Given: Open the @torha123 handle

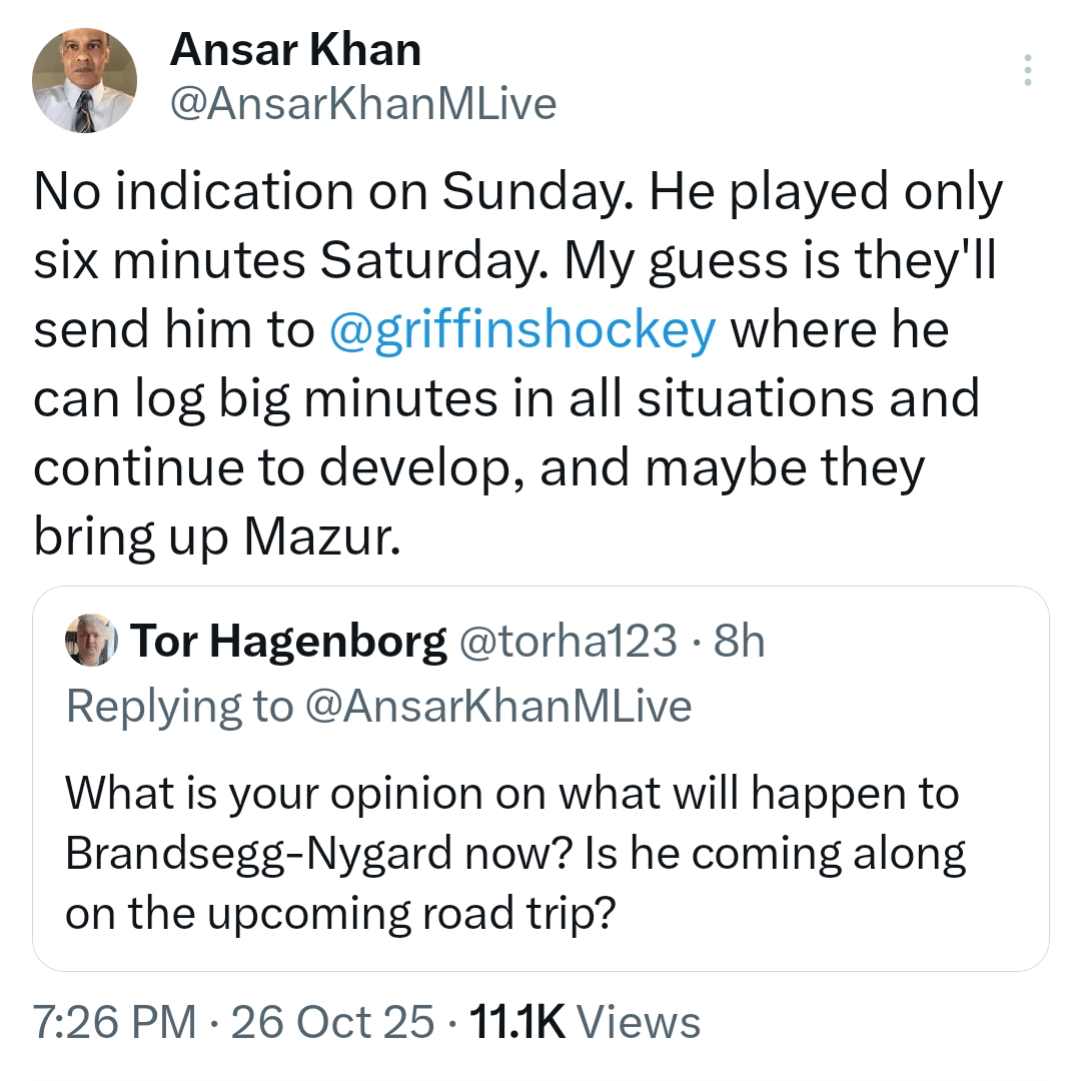Looking at the screenshot, I should (566, 642).
